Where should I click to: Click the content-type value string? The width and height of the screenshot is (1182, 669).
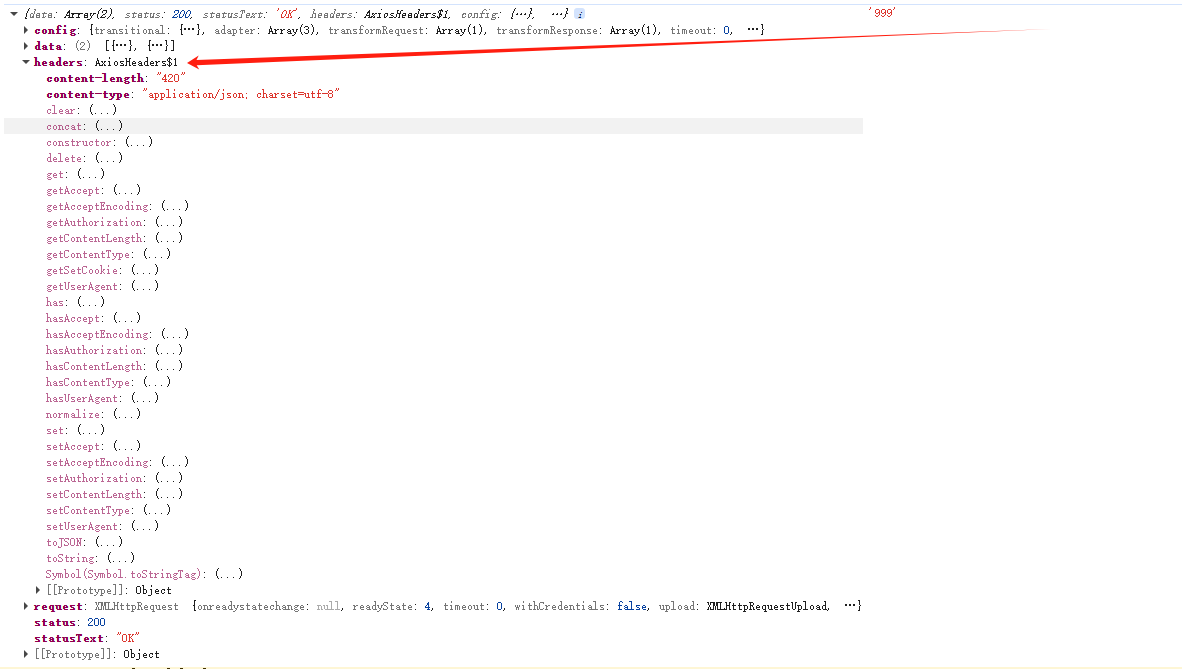(x=242, y=94)
